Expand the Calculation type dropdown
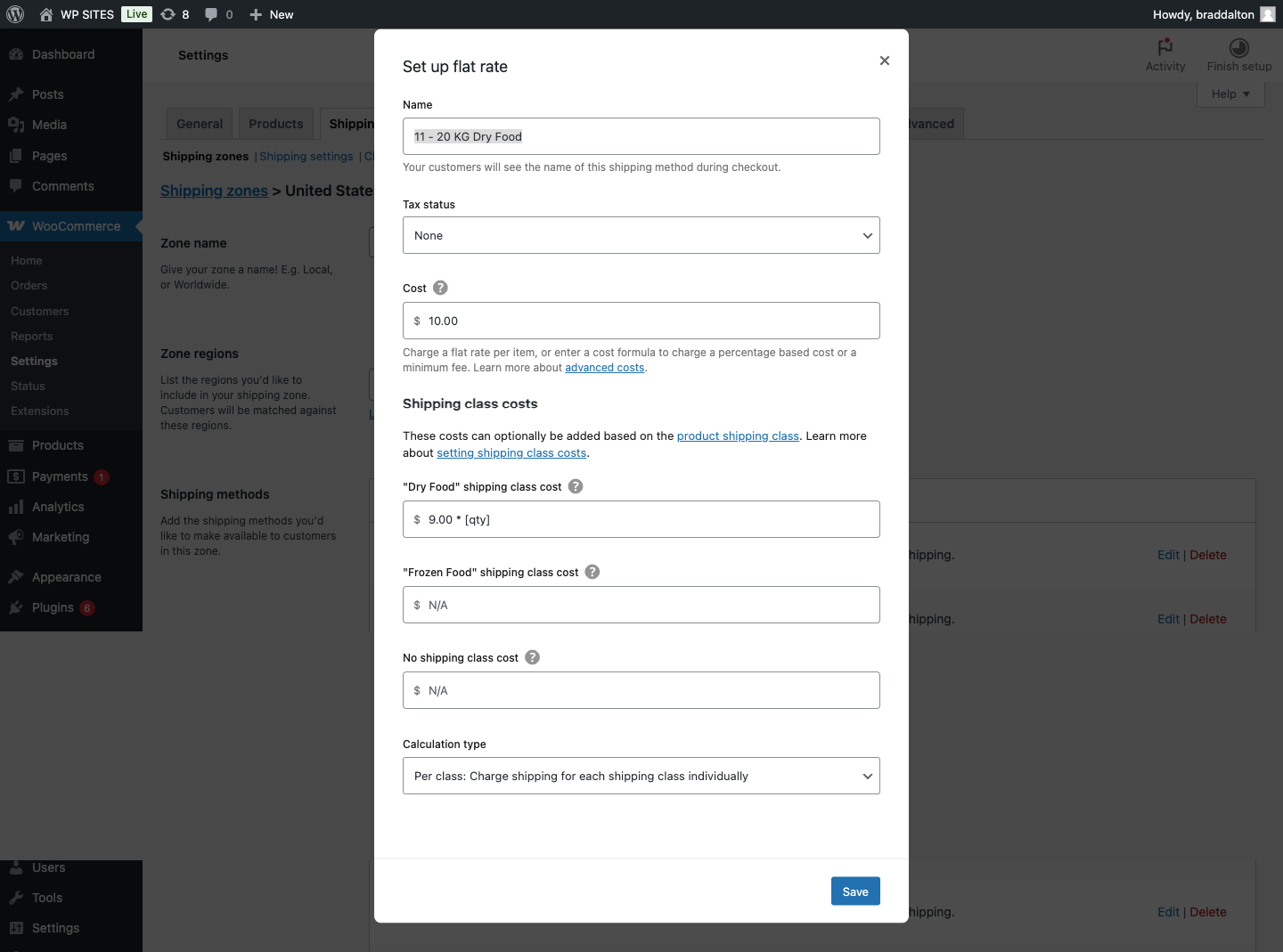This screenshot has width=1283, height=952. (x=641, y=776)
